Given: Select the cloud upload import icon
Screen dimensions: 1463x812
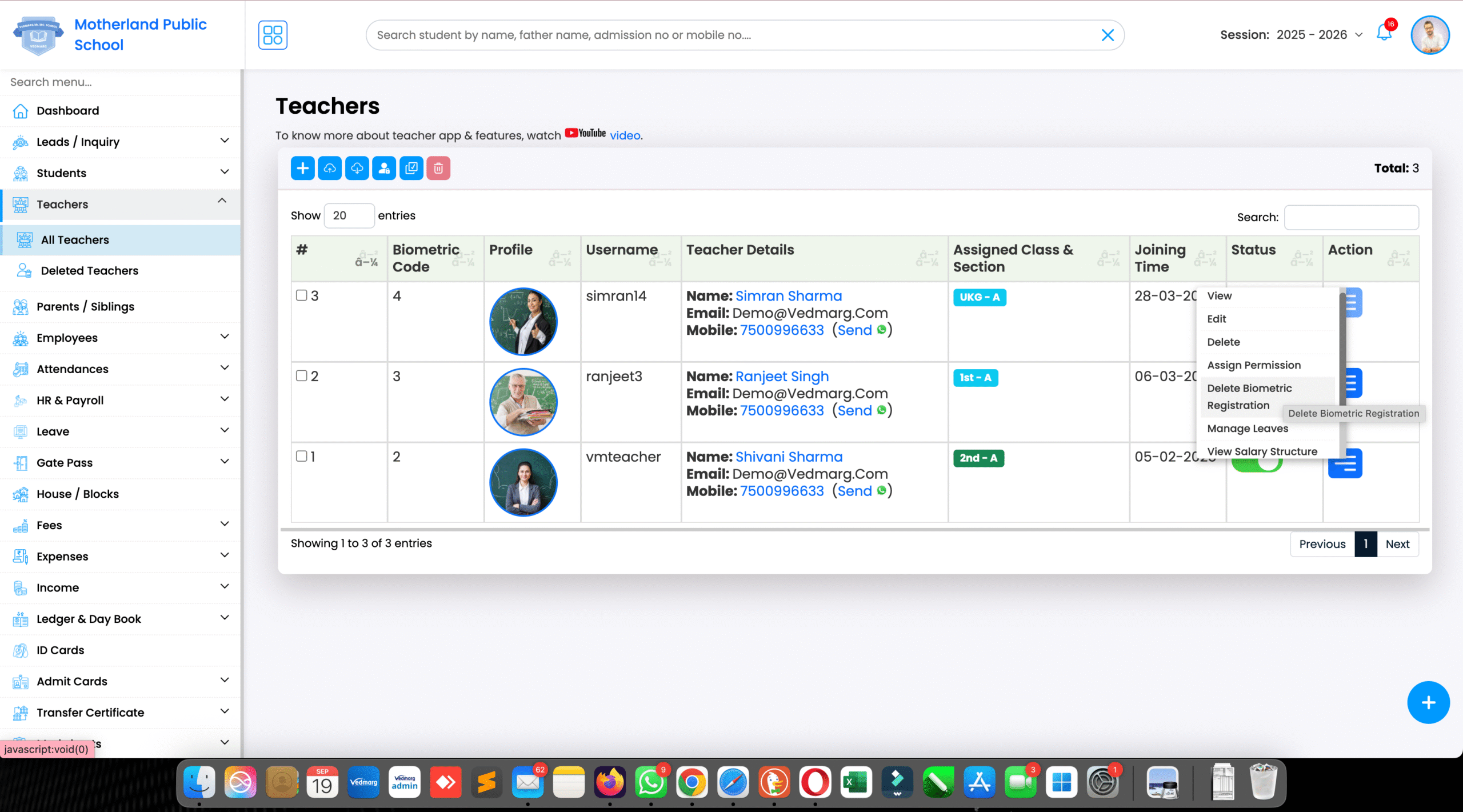Looking at the screenshot, I should click(x=330, y=168).
